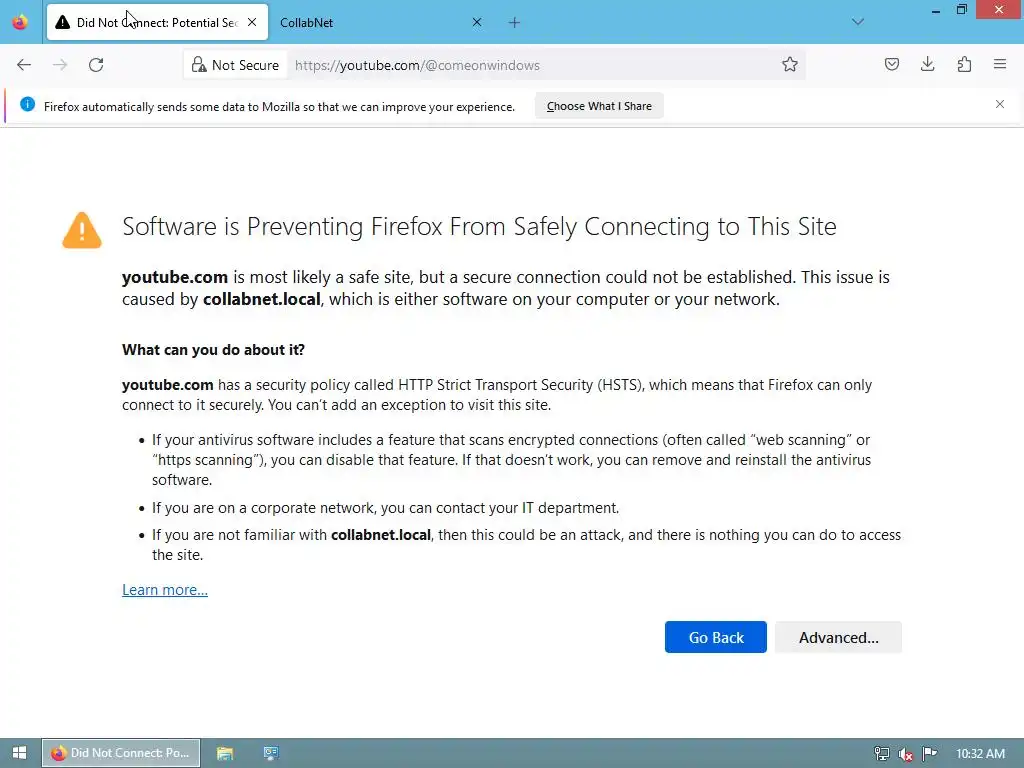Click the forward navigation arrow
The width and height of the screenshot is (1024, 768).
[60, 65]
